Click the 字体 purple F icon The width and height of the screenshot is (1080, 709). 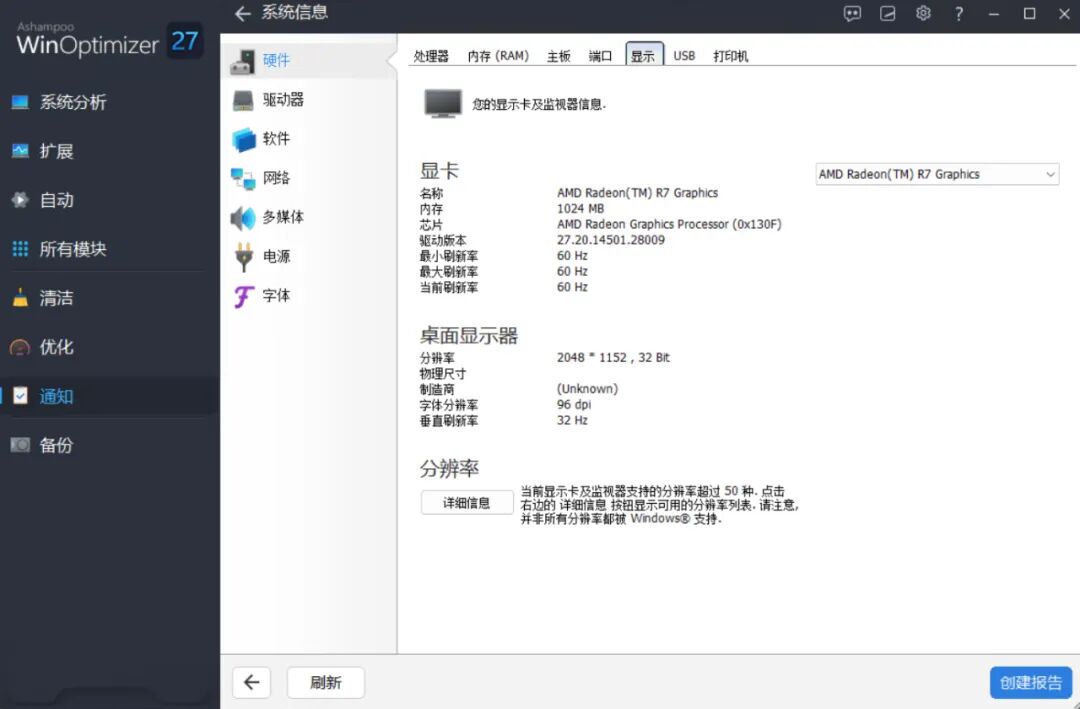point(243,296)
